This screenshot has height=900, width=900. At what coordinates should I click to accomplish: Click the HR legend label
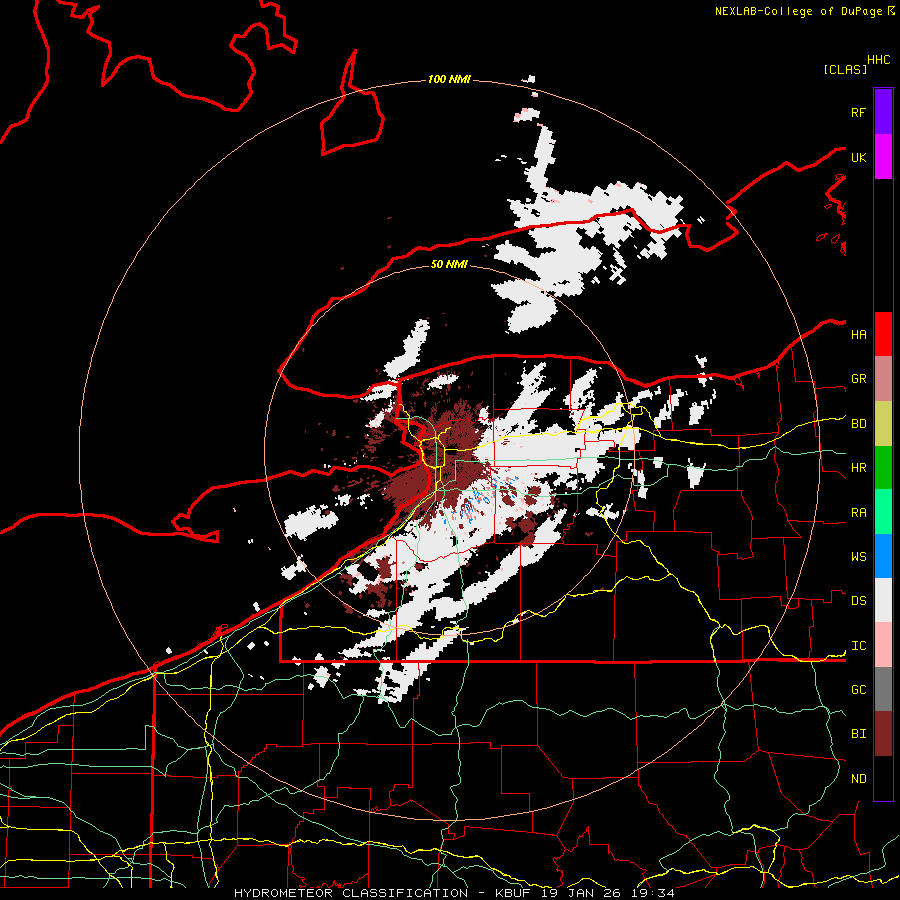(x=858, y=468)
